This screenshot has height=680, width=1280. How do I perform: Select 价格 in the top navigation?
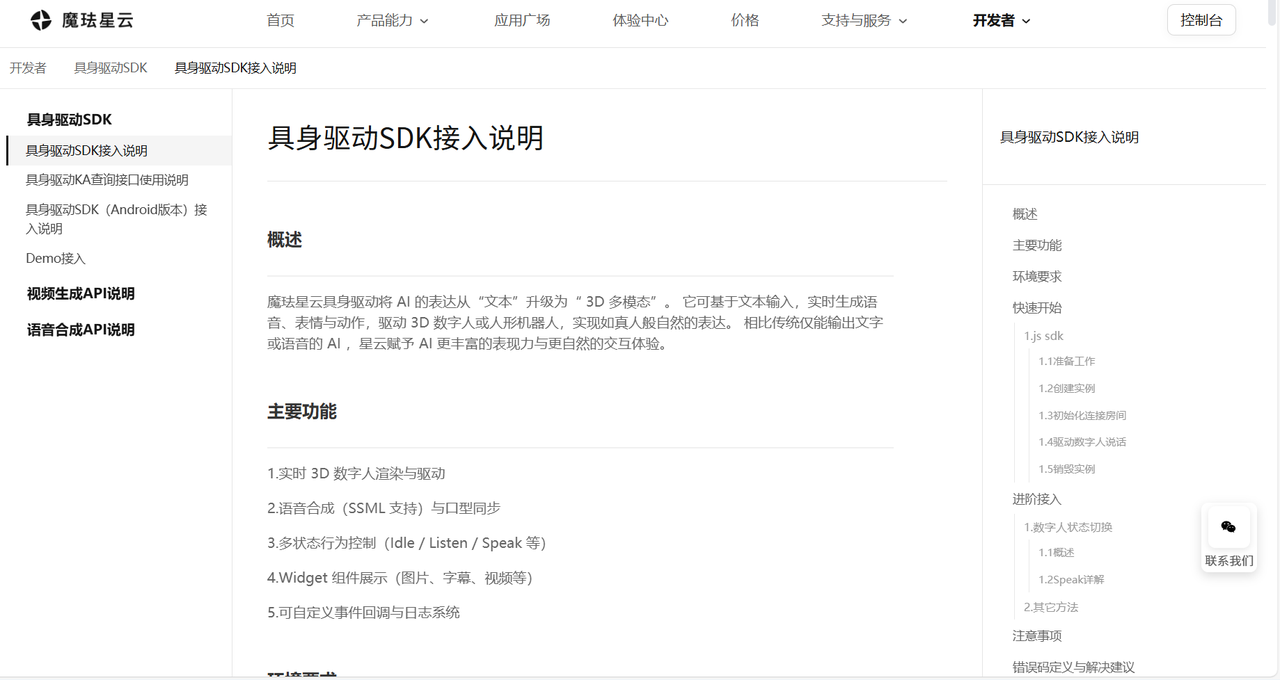[745, 20]
